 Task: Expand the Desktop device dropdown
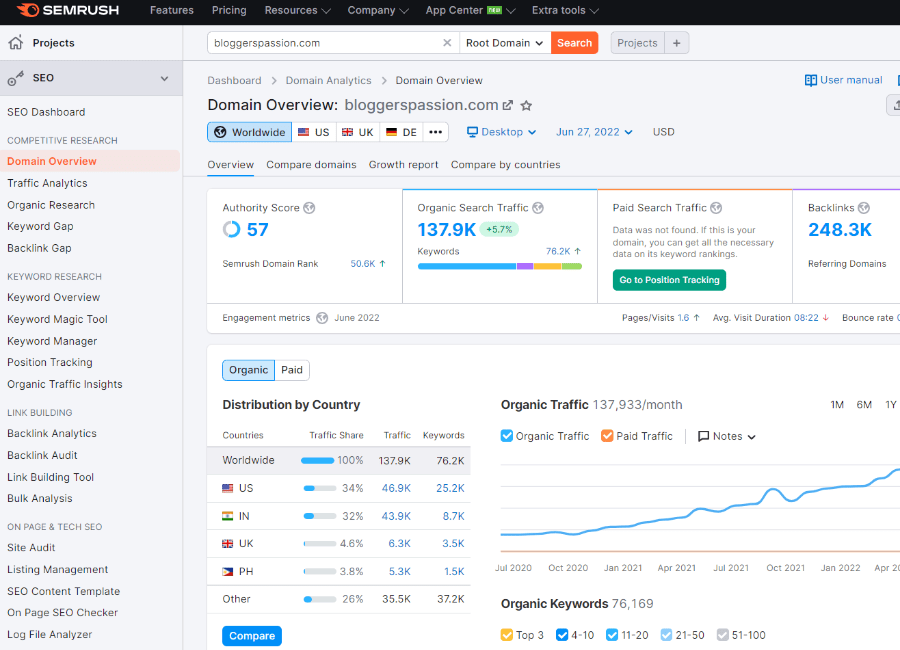point(502,132)
